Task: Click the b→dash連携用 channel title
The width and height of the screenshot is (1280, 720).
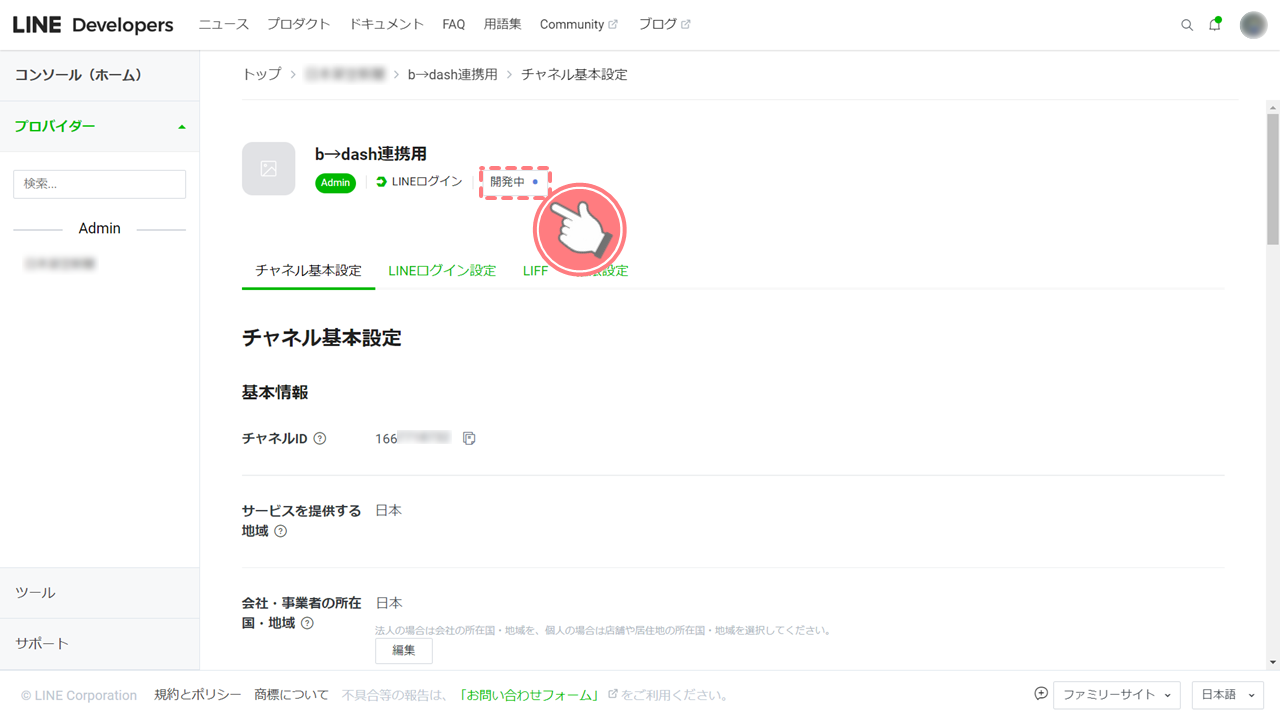Action: tap(371, 154)
